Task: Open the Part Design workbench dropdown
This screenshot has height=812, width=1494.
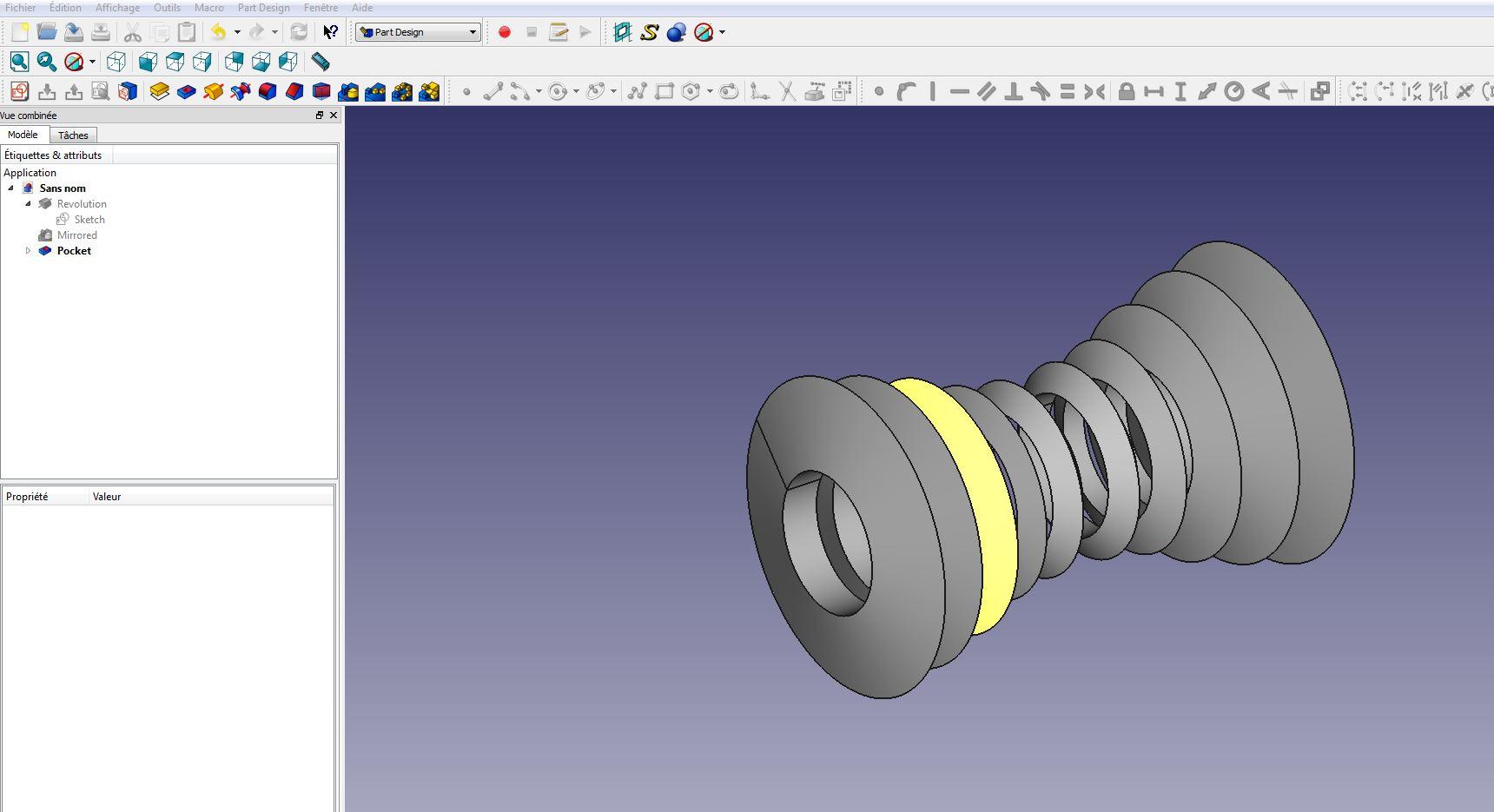Action: 419,32
